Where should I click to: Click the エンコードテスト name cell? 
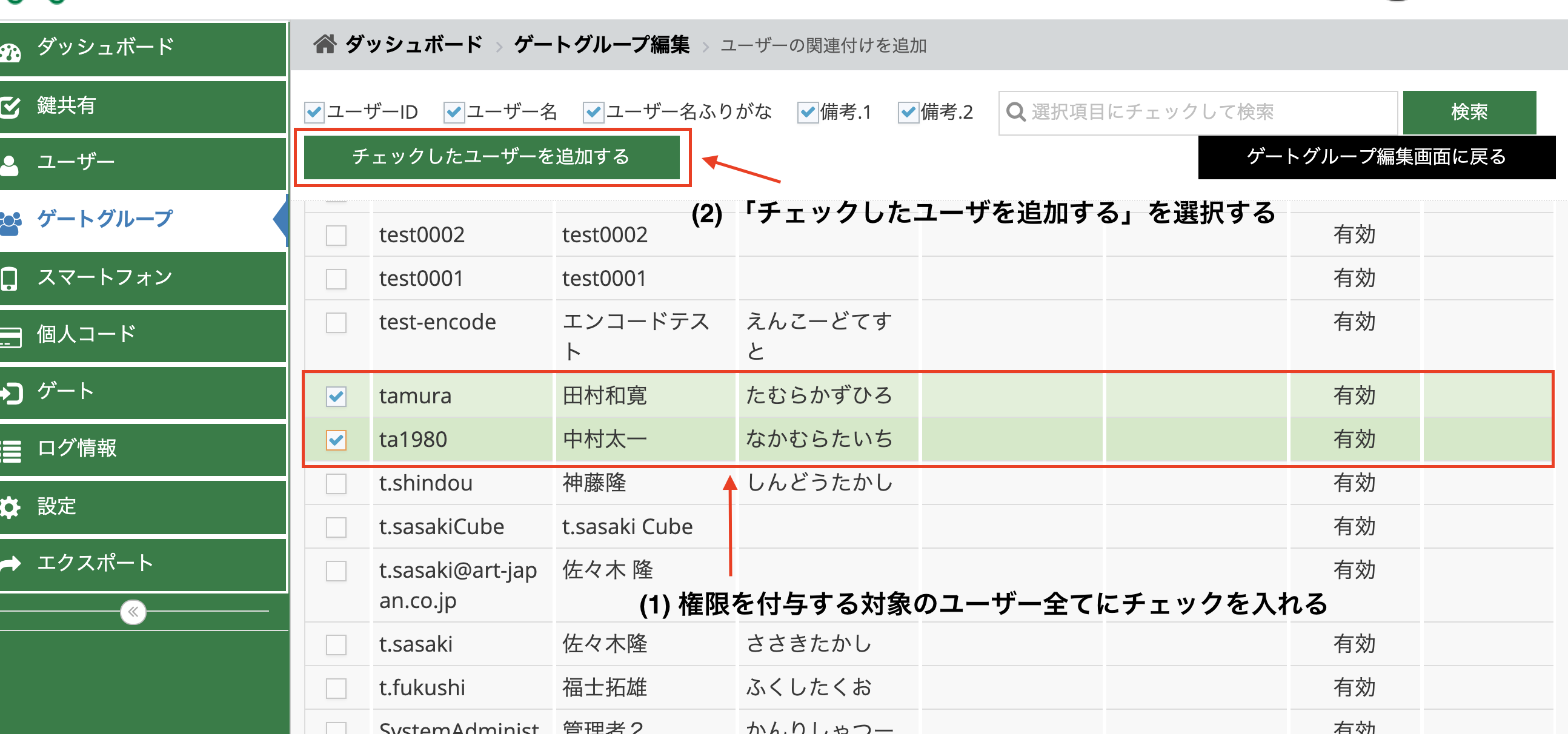(x=645, y=336)
